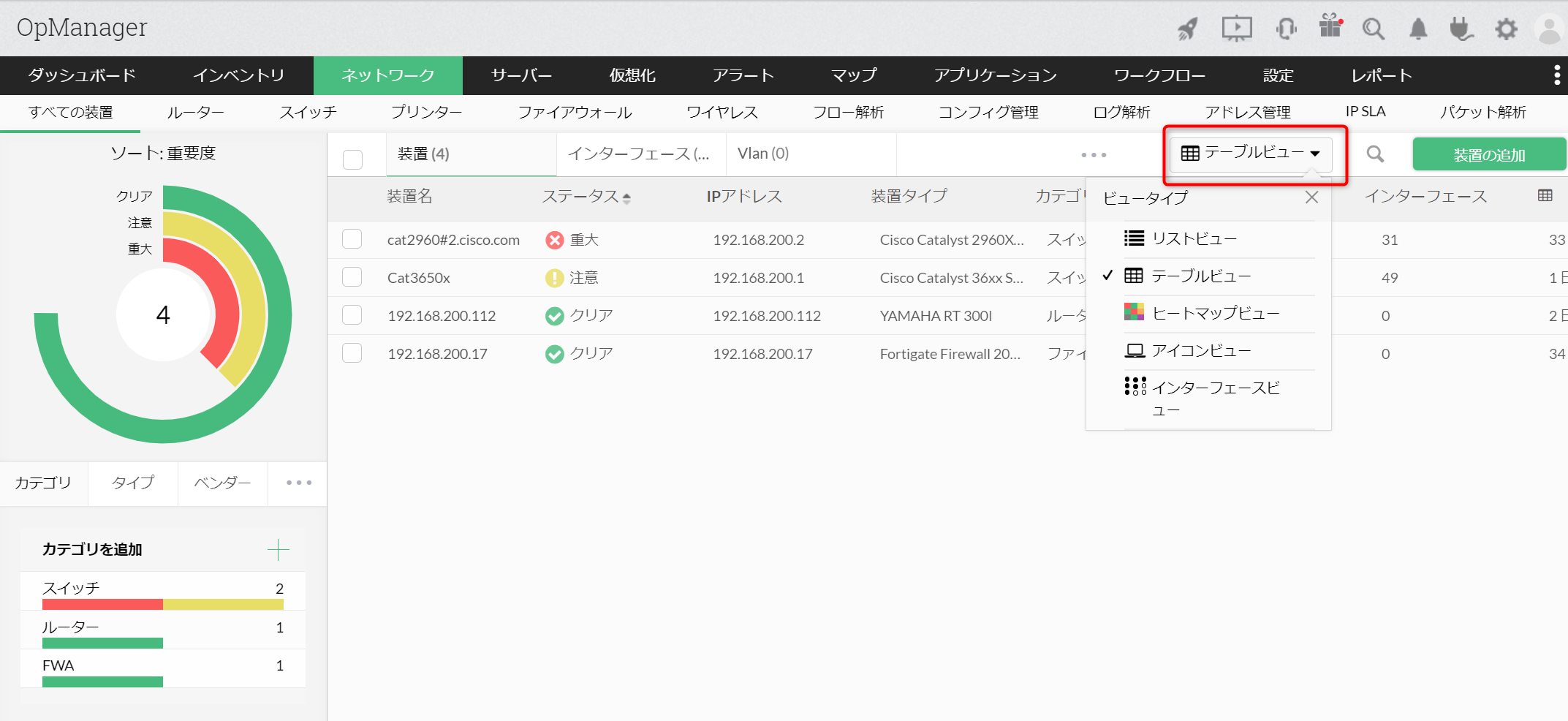Switch to the ルーター sub-tab

pyautogui.click(x=195, y=112)
